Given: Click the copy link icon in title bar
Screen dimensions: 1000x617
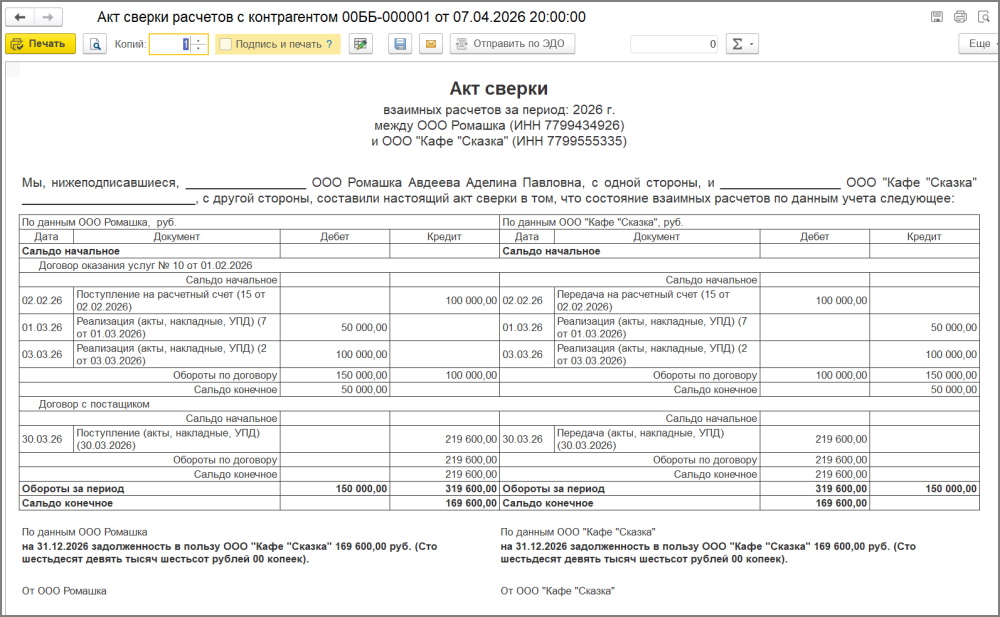Looking at the screenshot, I should point(983,17).
